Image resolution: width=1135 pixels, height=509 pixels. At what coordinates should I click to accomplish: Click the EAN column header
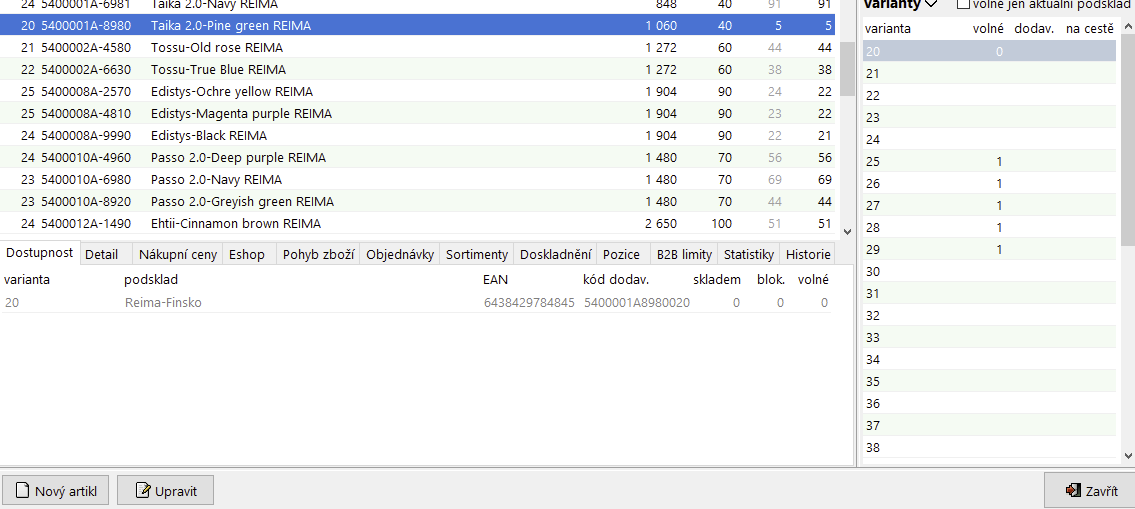pyautogui.click(x=495, y=279)
